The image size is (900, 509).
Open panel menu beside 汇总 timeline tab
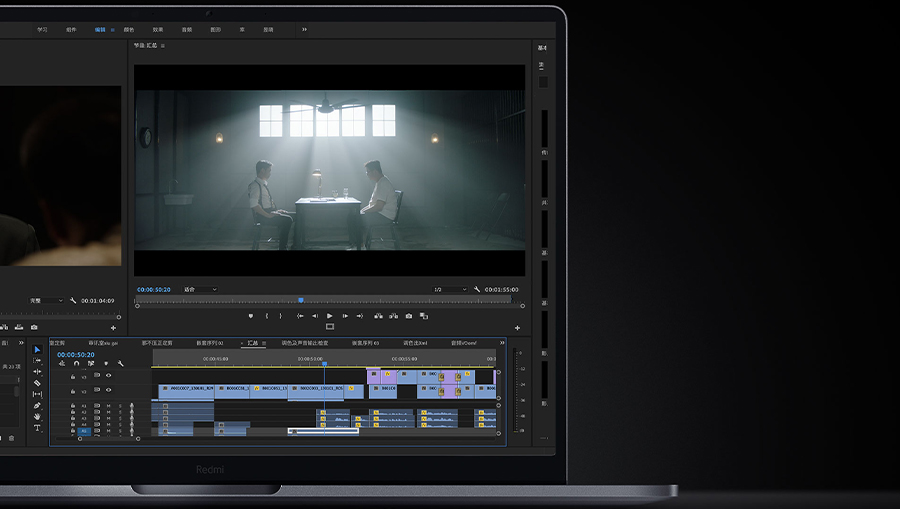(264, 343)
